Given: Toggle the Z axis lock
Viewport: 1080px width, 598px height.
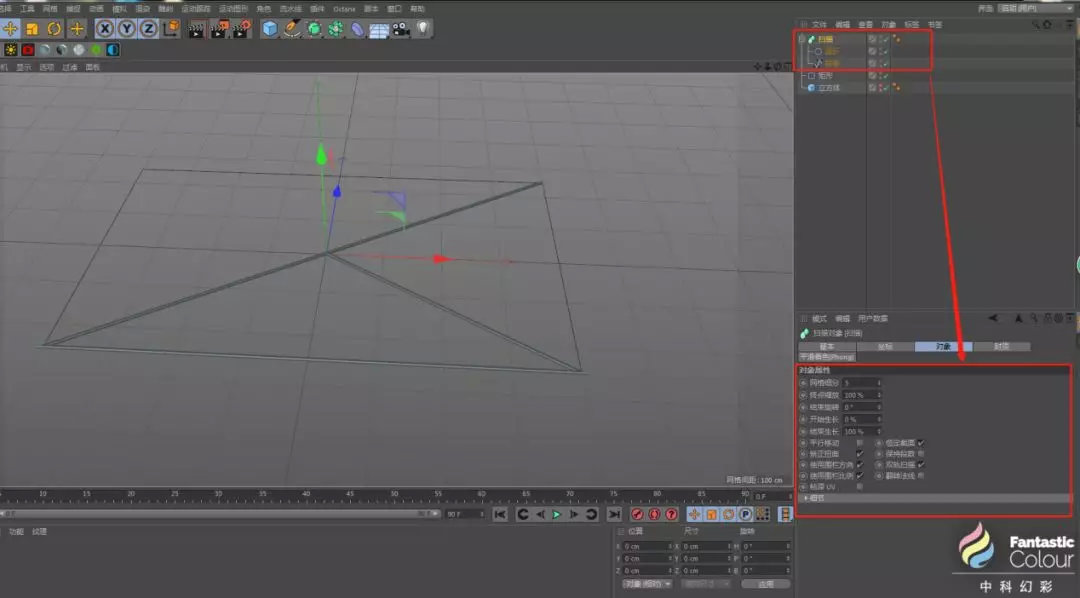Looking at the screenshot, I should click(148, 29).
